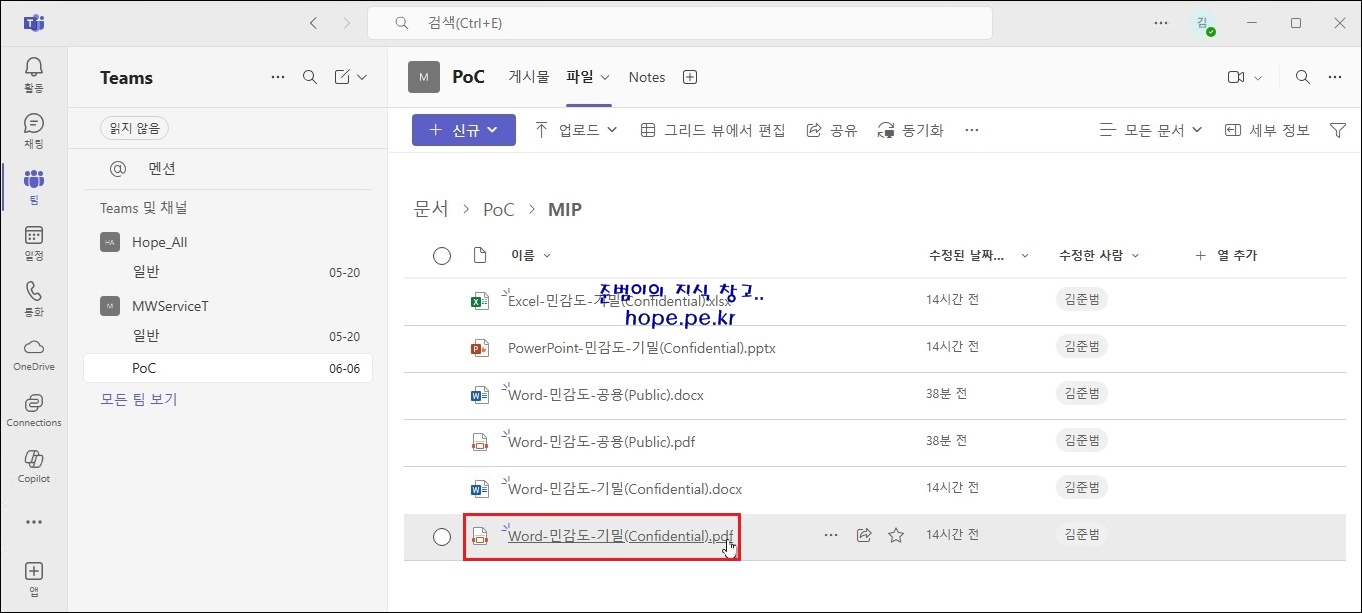
Task: Select the Word Confidential pdf row circle
Action: (442, 537)
